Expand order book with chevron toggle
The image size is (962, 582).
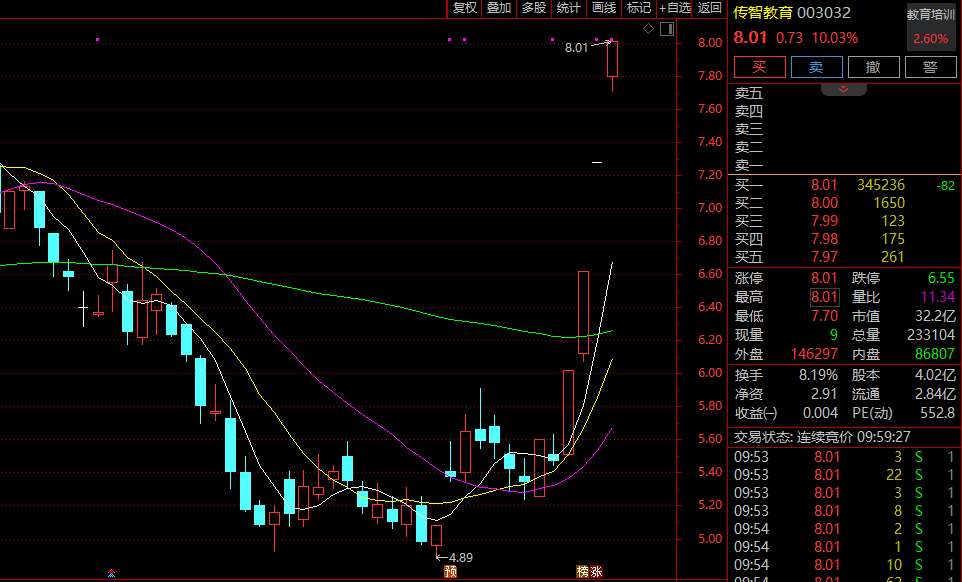click(844, 90)
